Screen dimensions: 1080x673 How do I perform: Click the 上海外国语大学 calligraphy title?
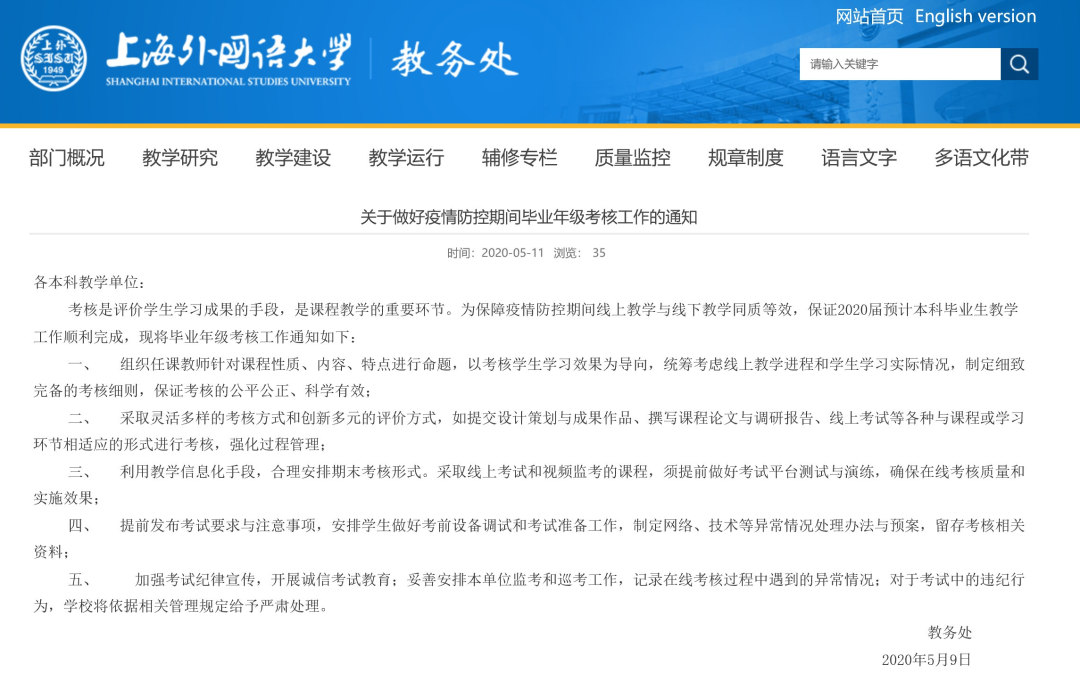pos(229,52)
